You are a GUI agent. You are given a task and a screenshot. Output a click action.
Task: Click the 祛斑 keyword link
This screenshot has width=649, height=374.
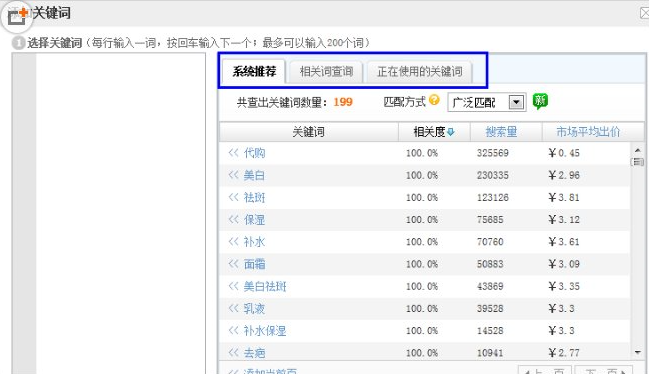tap(254, 198)
